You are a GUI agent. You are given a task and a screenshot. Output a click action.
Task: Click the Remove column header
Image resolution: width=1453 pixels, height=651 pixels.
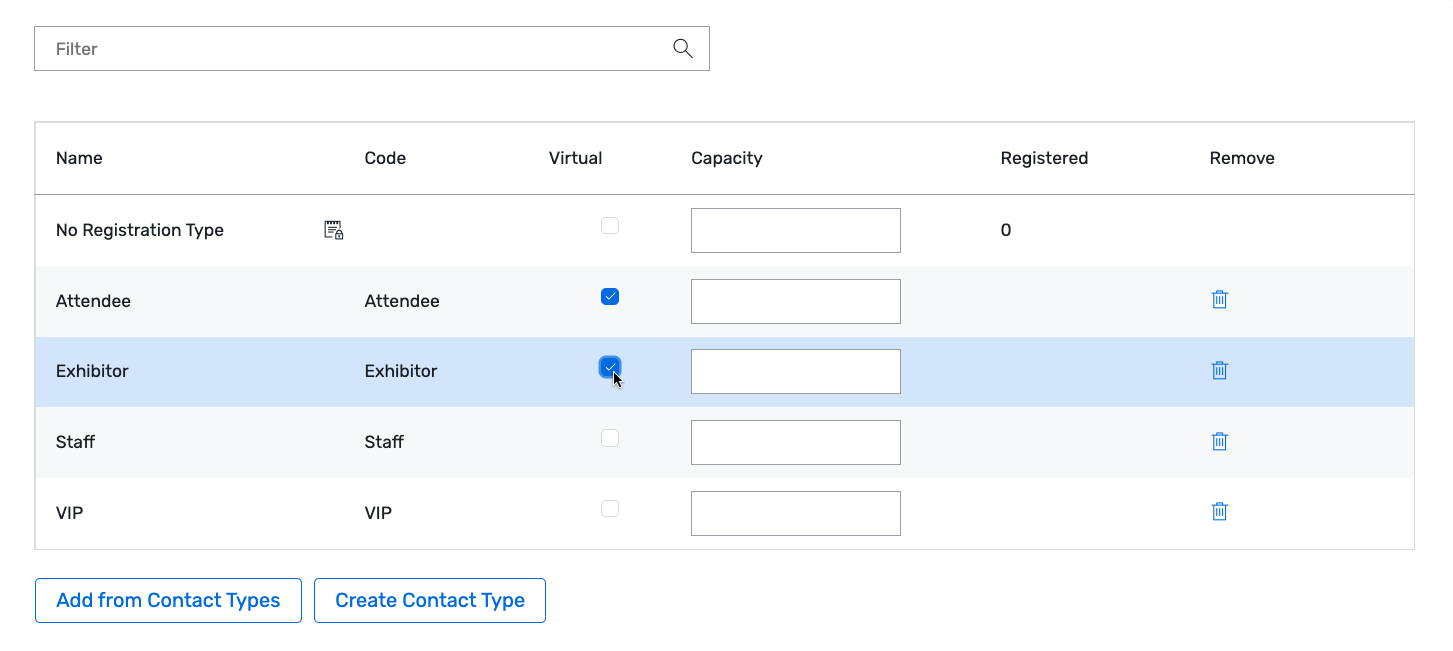[x=1242, y=158]
